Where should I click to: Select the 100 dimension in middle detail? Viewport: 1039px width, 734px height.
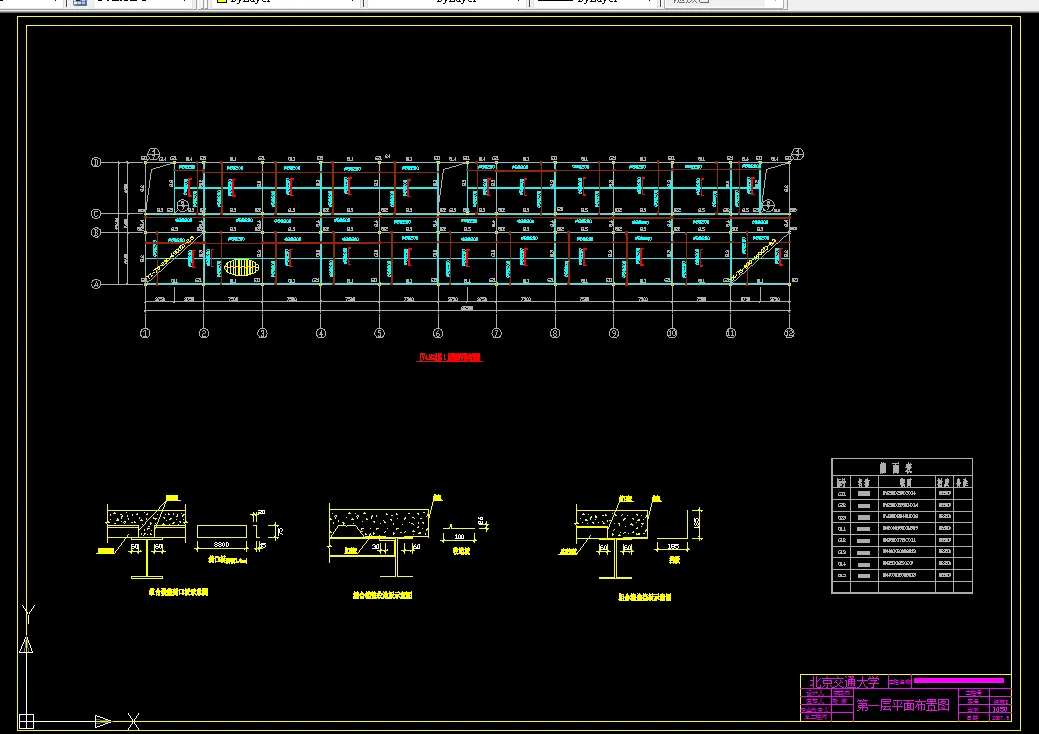(x=459, y=537)
